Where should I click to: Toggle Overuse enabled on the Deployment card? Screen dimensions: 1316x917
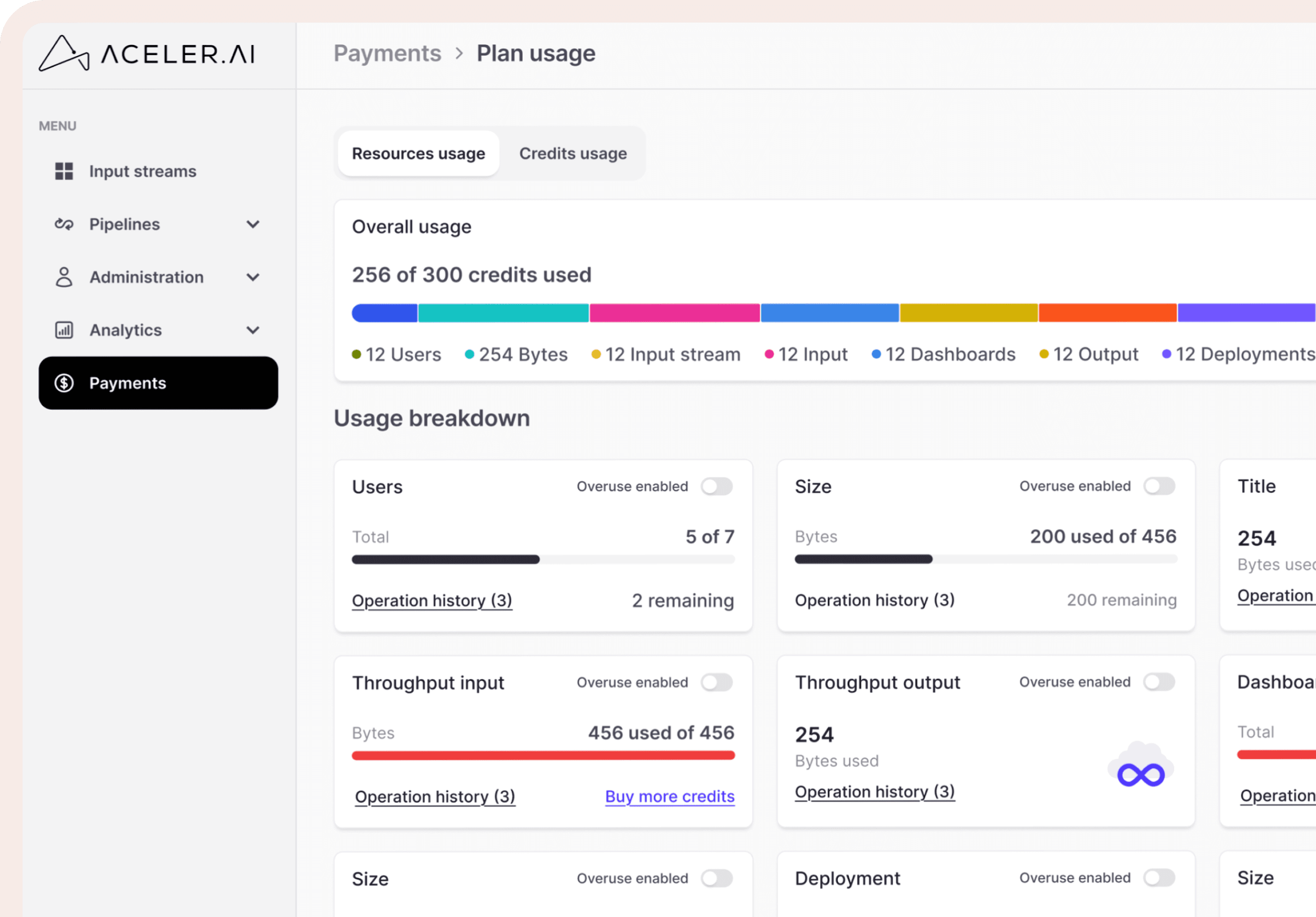click(x=1159, y=878)
